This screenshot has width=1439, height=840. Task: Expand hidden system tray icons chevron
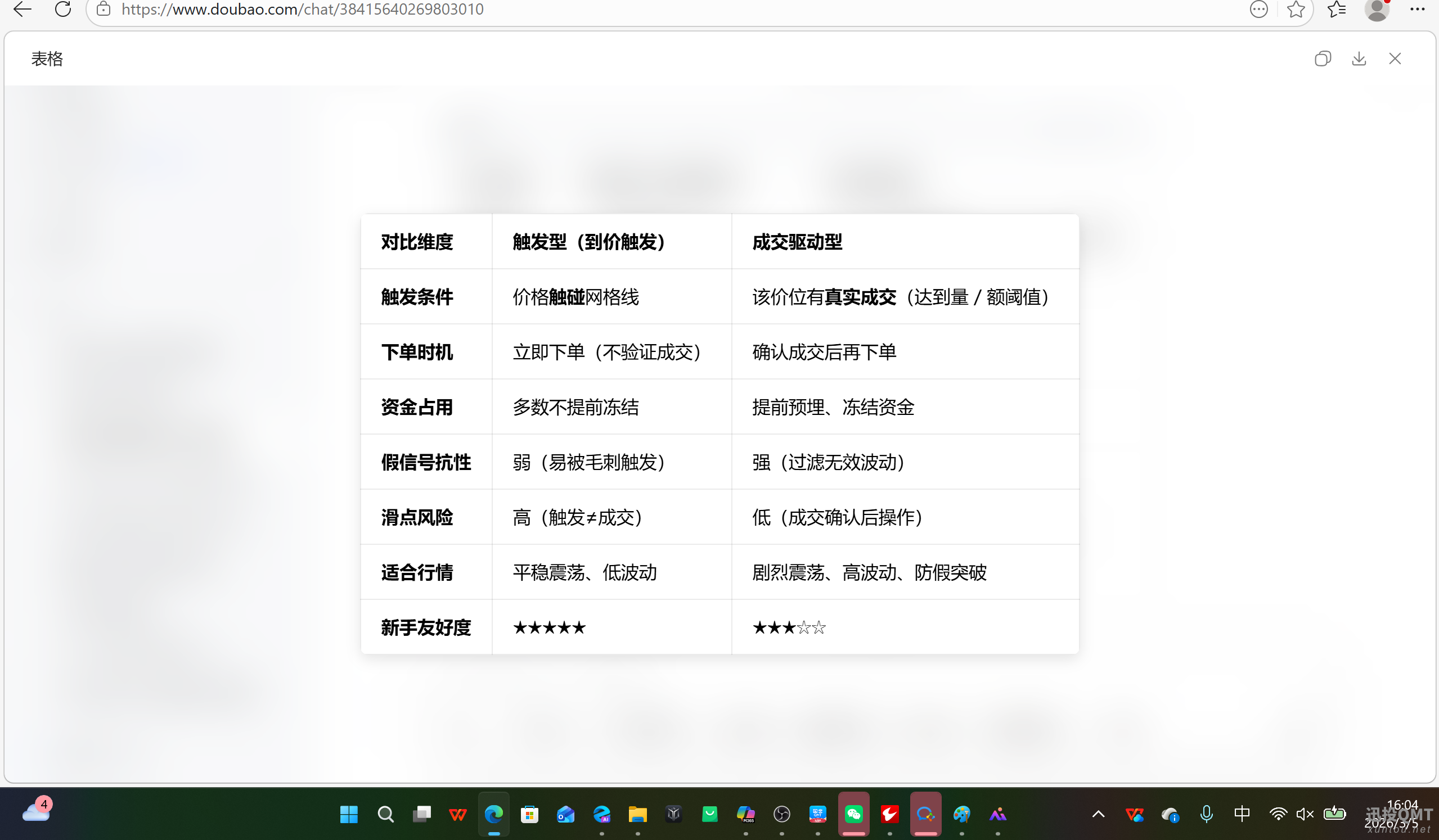[x=1098, y=814]
